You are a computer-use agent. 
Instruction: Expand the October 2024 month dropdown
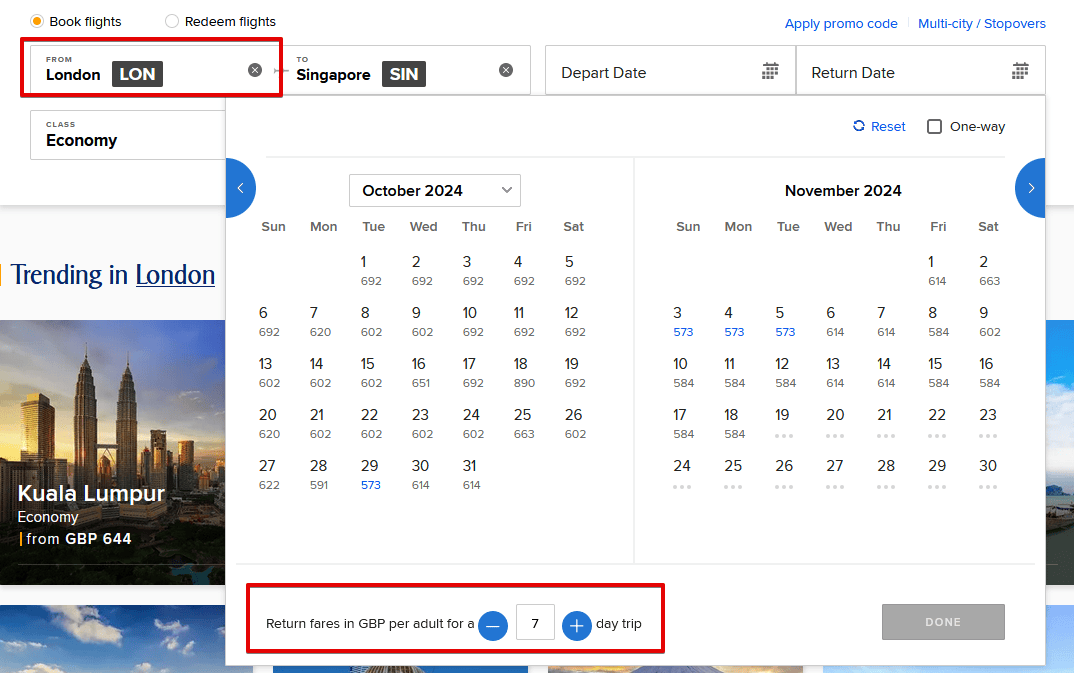coord(434,190)
